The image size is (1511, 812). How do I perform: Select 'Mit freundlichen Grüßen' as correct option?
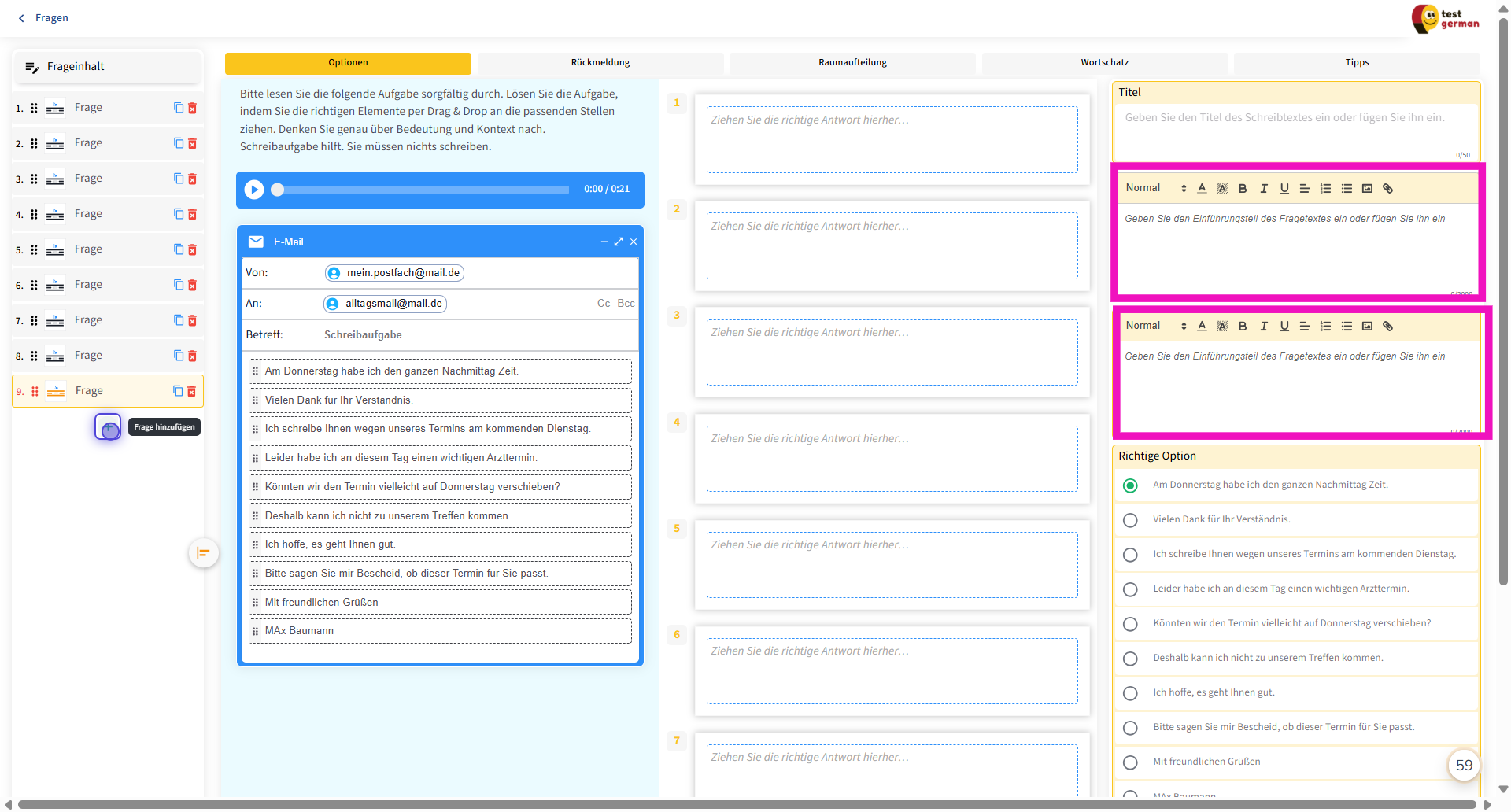(1130, 762)
